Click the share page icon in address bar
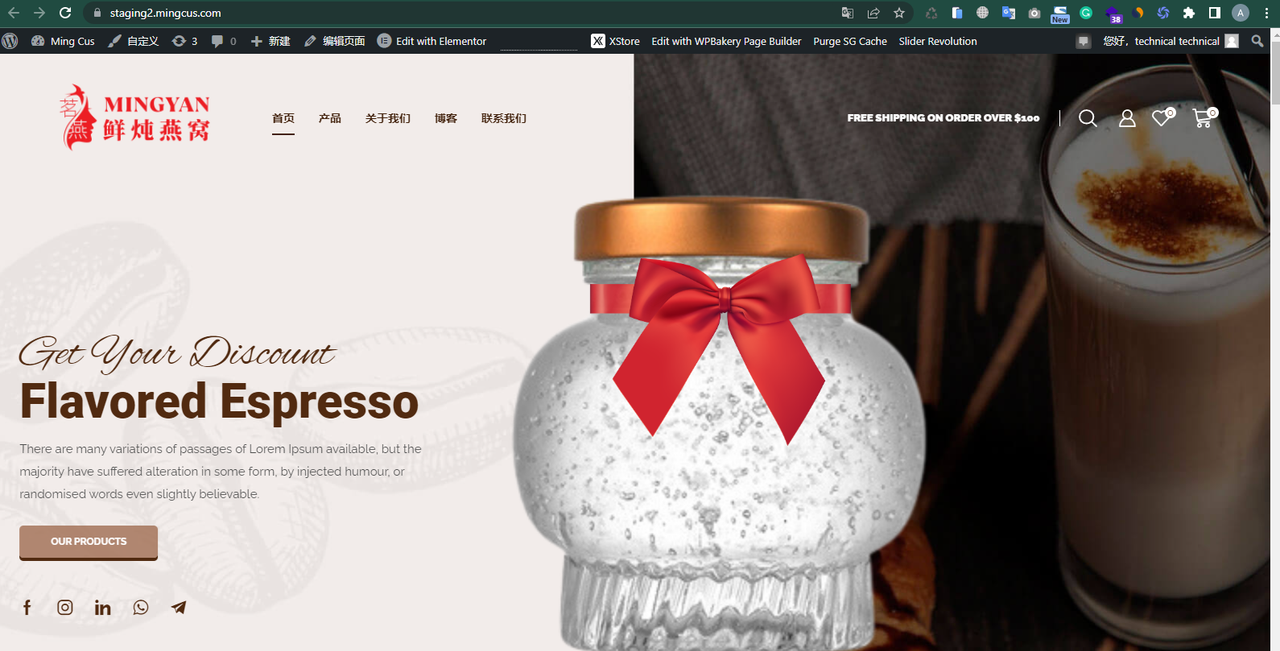 873,13
